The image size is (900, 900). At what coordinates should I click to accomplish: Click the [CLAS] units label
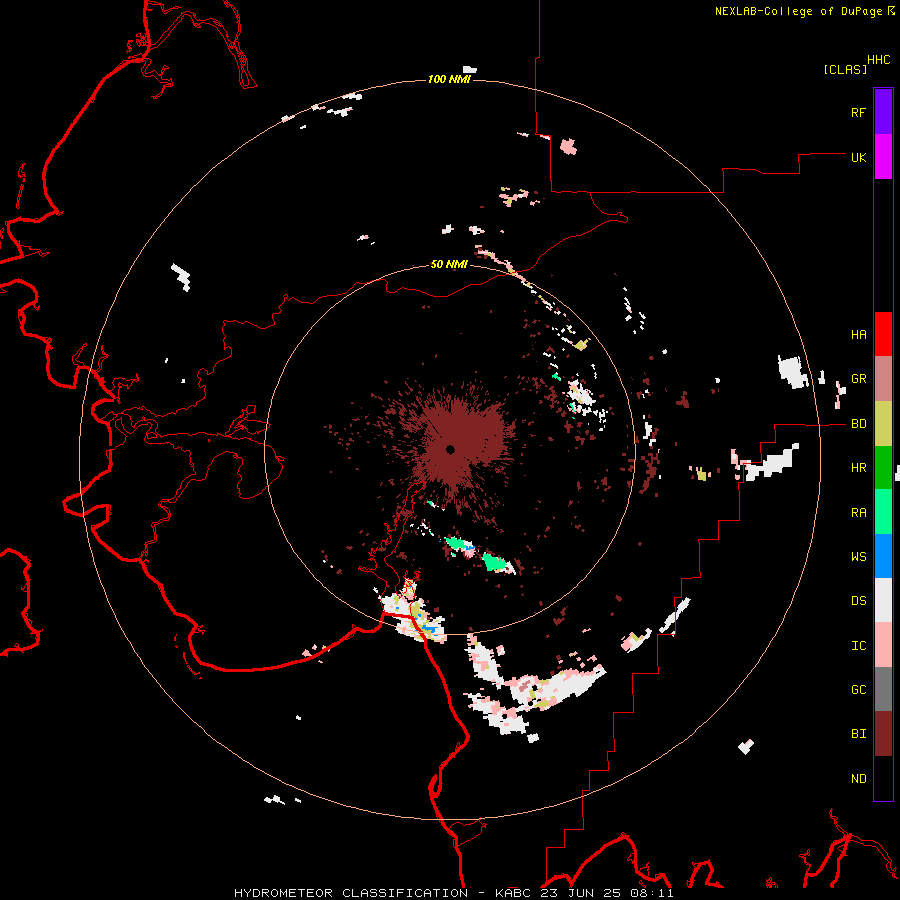[845, 69]
